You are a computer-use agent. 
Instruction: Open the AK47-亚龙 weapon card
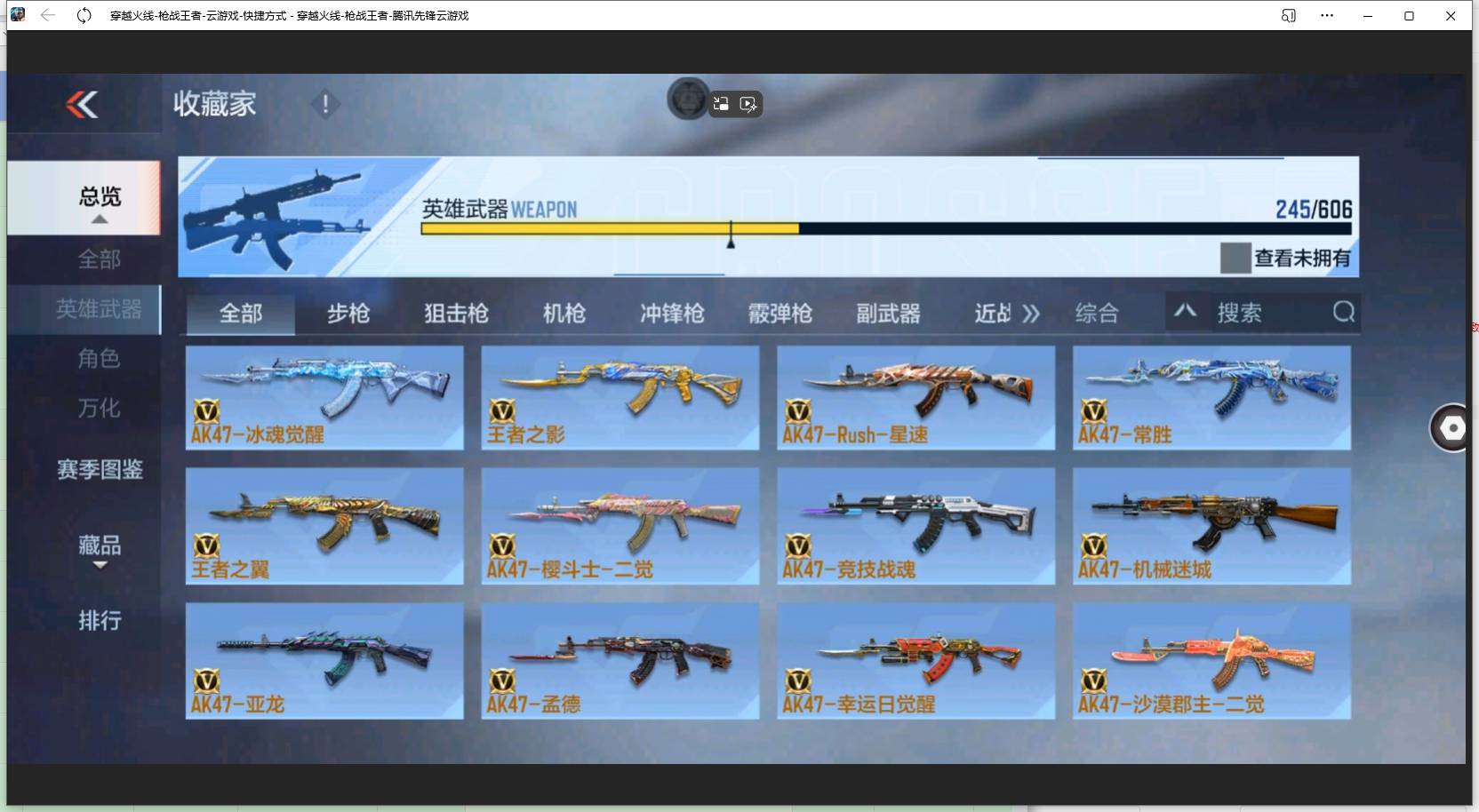point(324,661)
